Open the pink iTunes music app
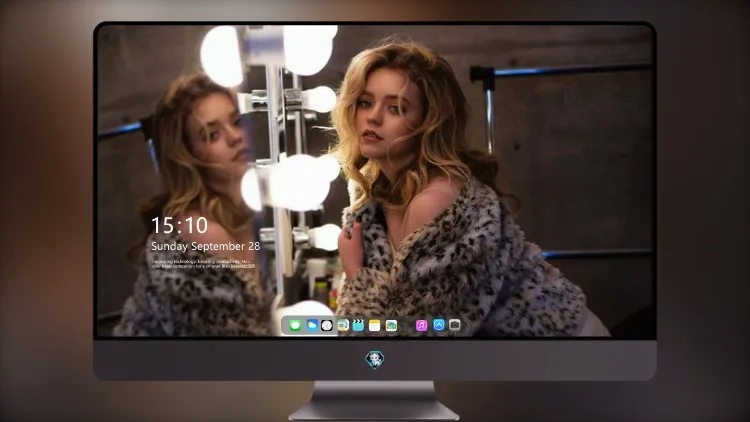The height and width of the screenshot is (422, 750). coord(421,325)
